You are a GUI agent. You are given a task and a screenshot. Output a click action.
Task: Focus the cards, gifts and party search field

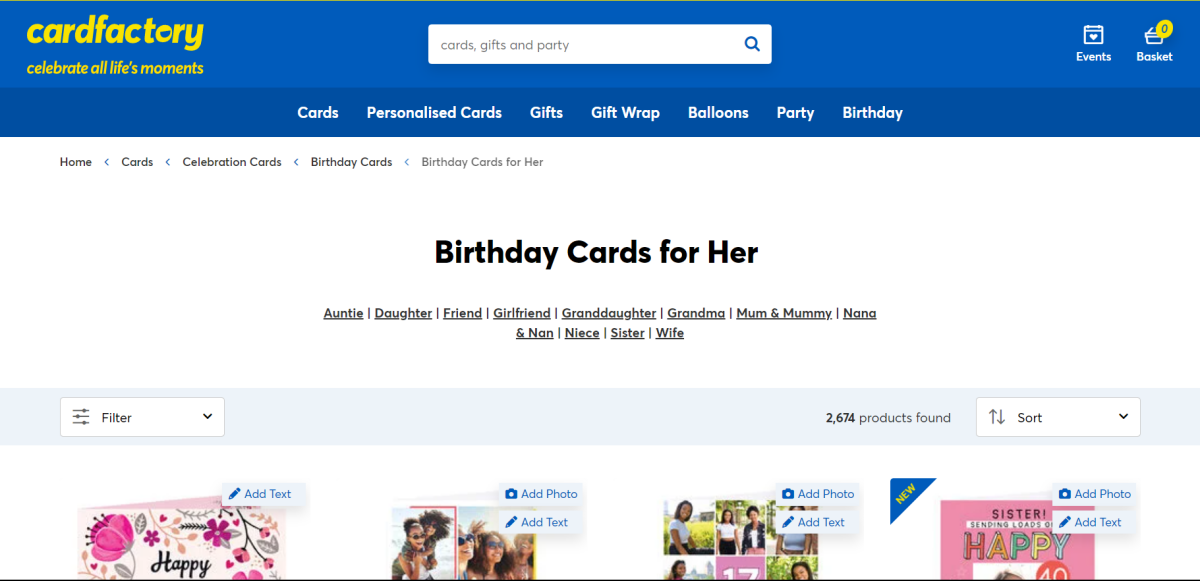click(x=585, y=45)
